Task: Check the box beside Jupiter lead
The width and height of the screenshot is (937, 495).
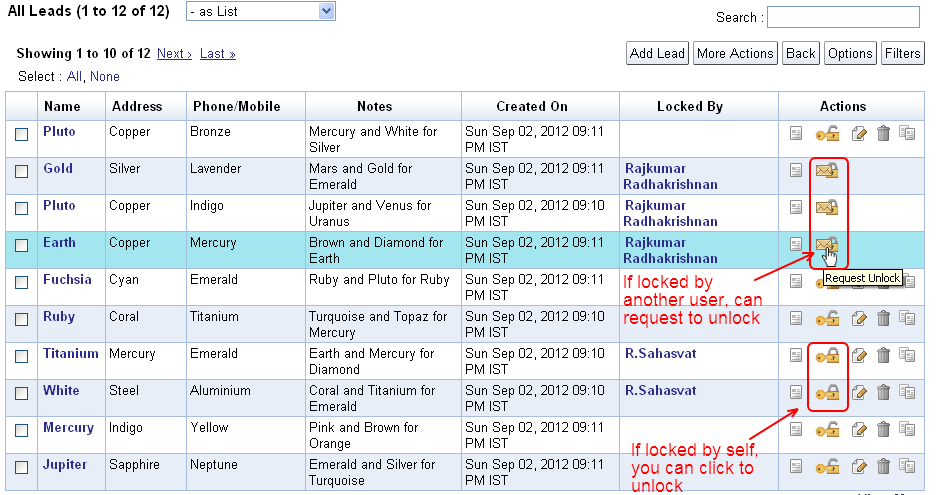Action: 22,467
